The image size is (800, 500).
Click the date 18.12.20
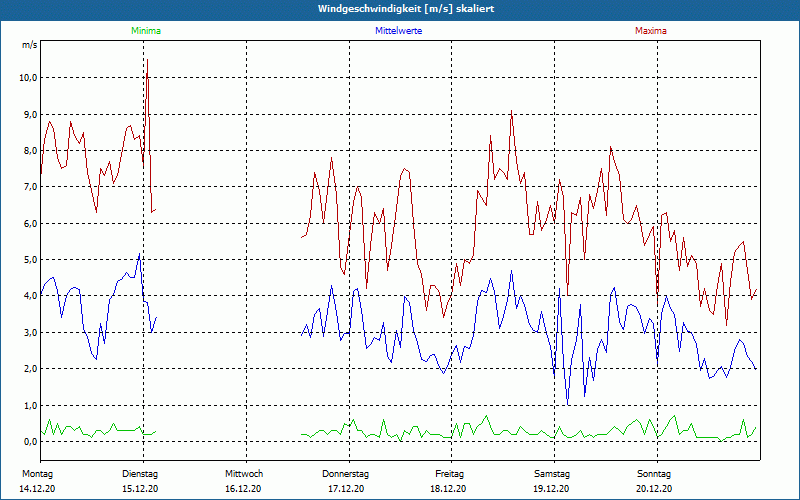click(448, 489)
